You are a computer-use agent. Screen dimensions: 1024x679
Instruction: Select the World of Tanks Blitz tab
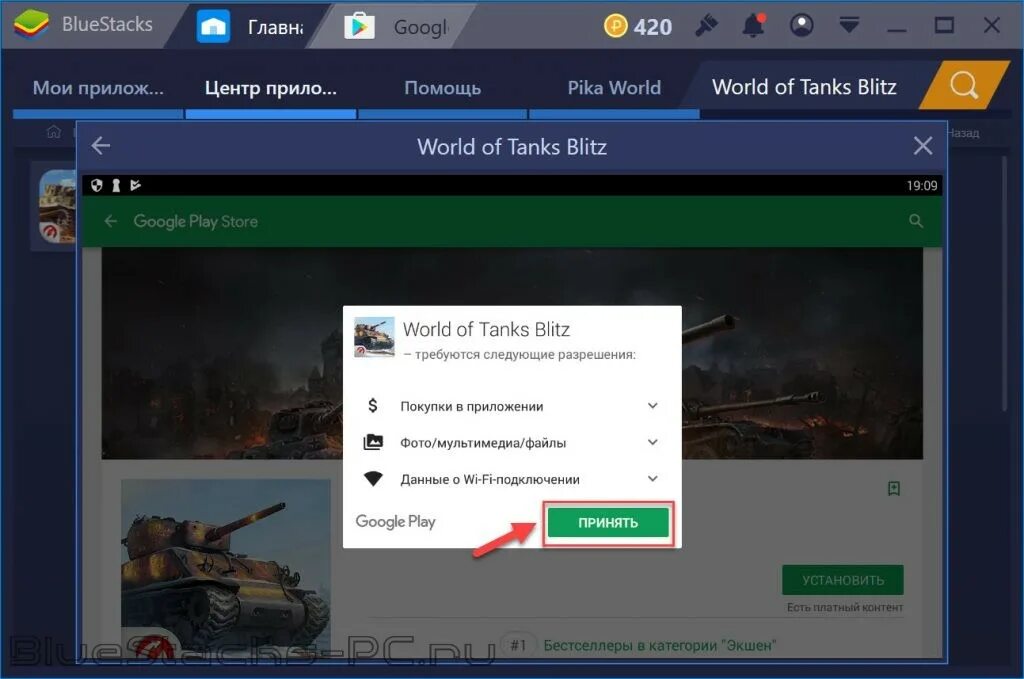coord(804,87)
